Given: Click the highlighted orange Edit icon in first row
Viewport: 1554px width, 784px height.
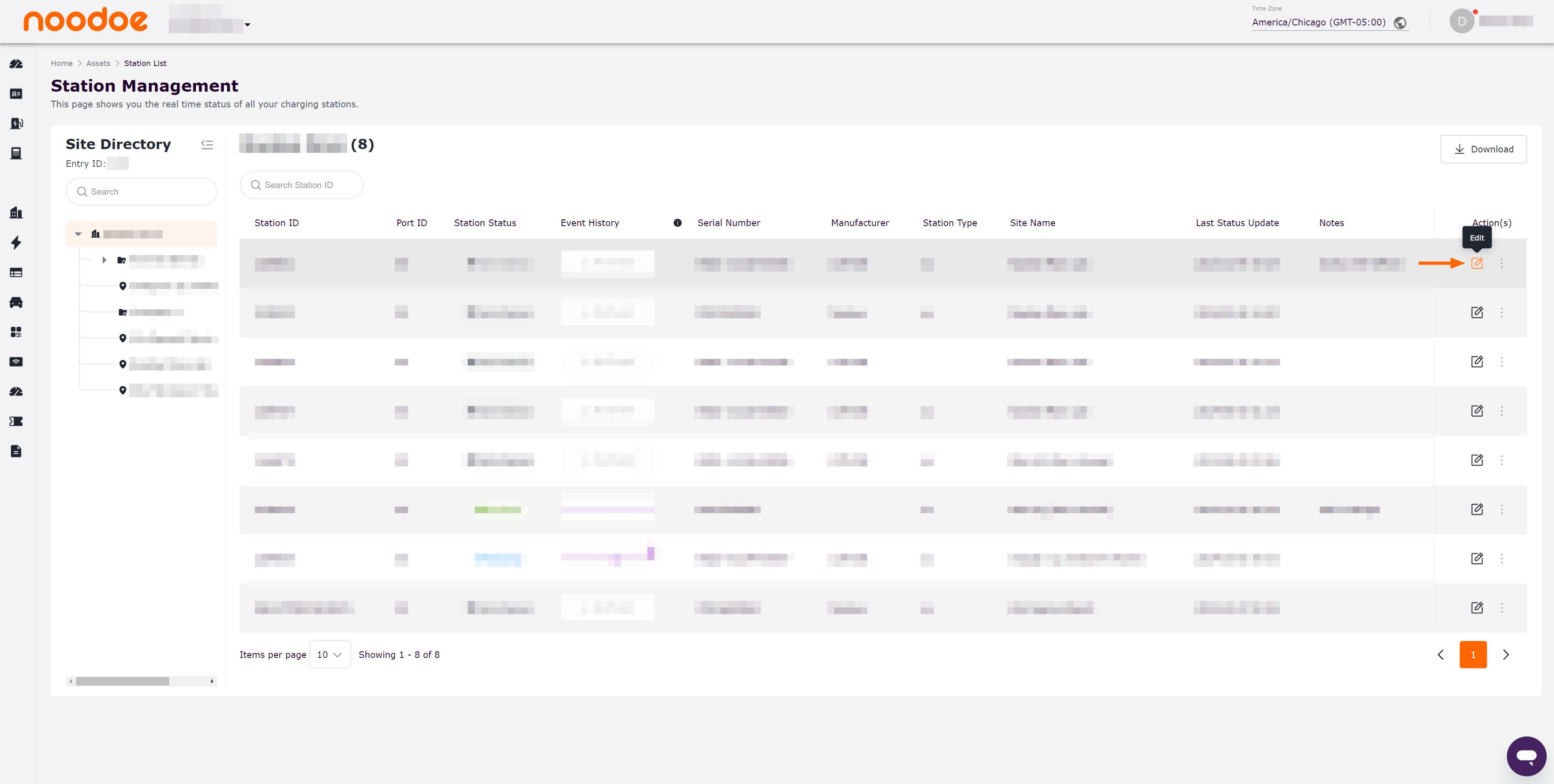Looking at the screenshot, I should 1476,263.
